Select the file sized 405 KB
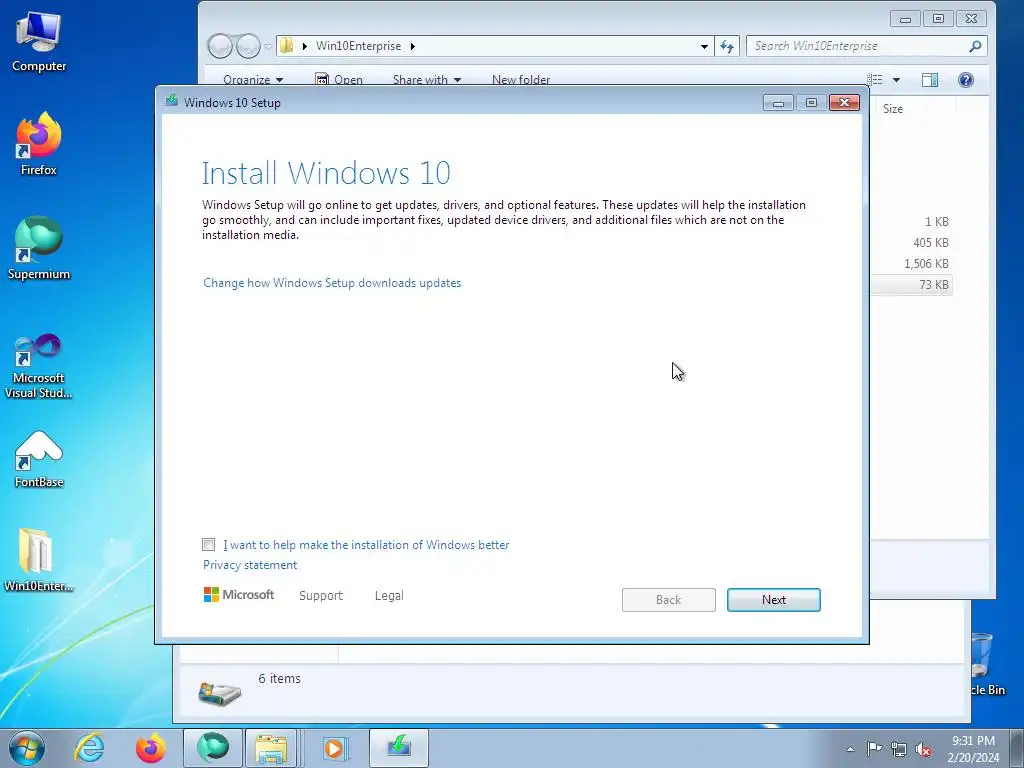The height and width of the screenshot is (768, 1024). tap(912, 242)
